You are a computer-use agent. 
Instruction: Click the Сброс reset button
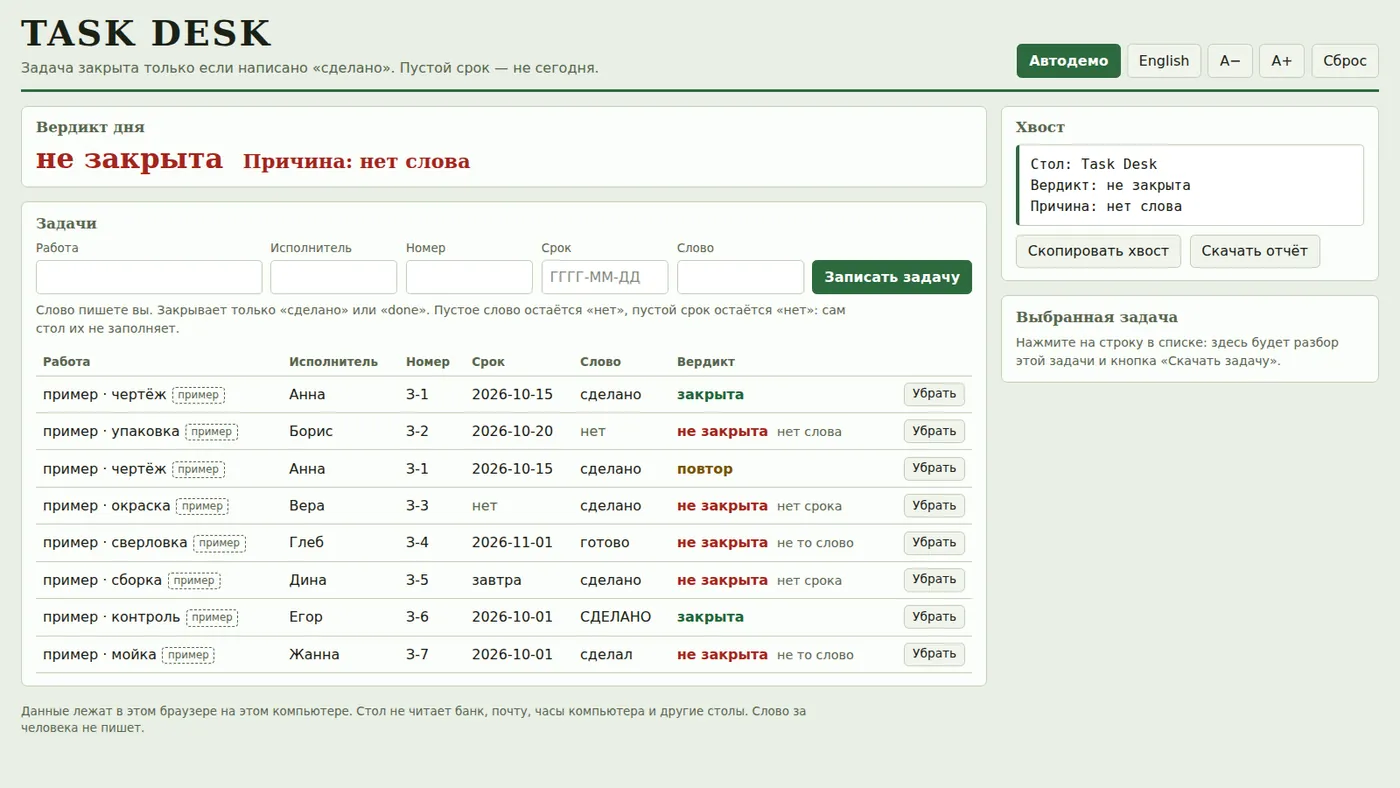click(x=1345, y=61)
